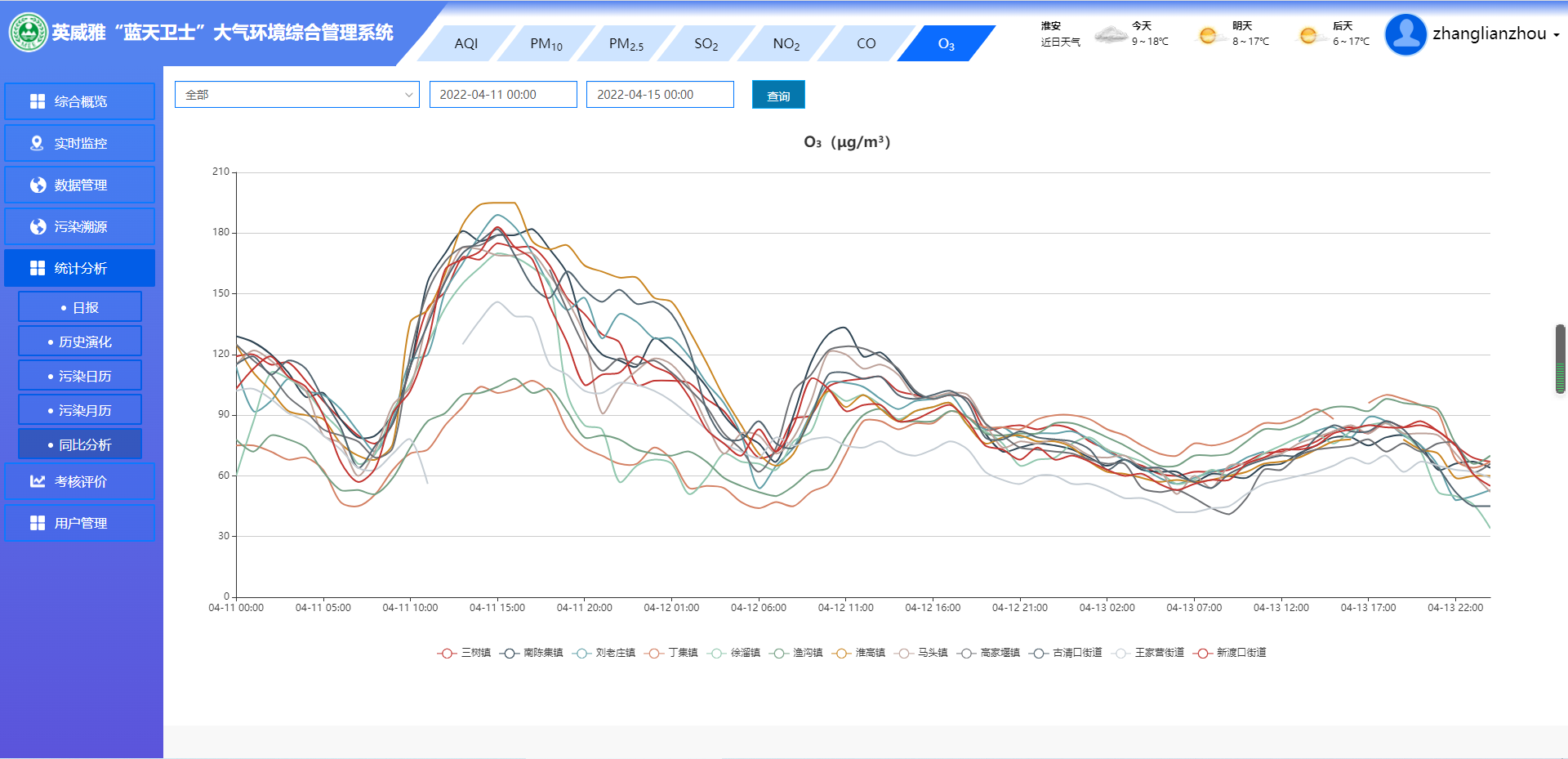Click the 用户管理 grid icon
This screenshot has height=759, width=1568.
38,523
